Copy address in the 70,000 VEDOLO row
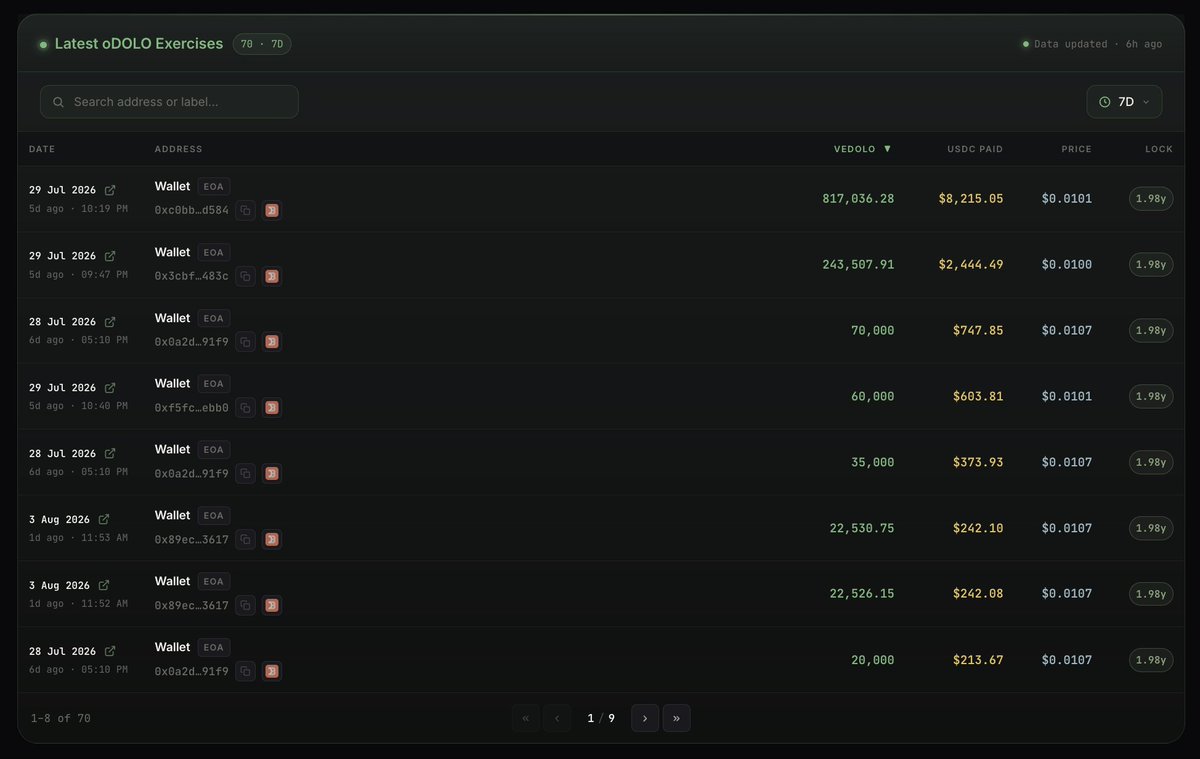 (x=245, y=342)
